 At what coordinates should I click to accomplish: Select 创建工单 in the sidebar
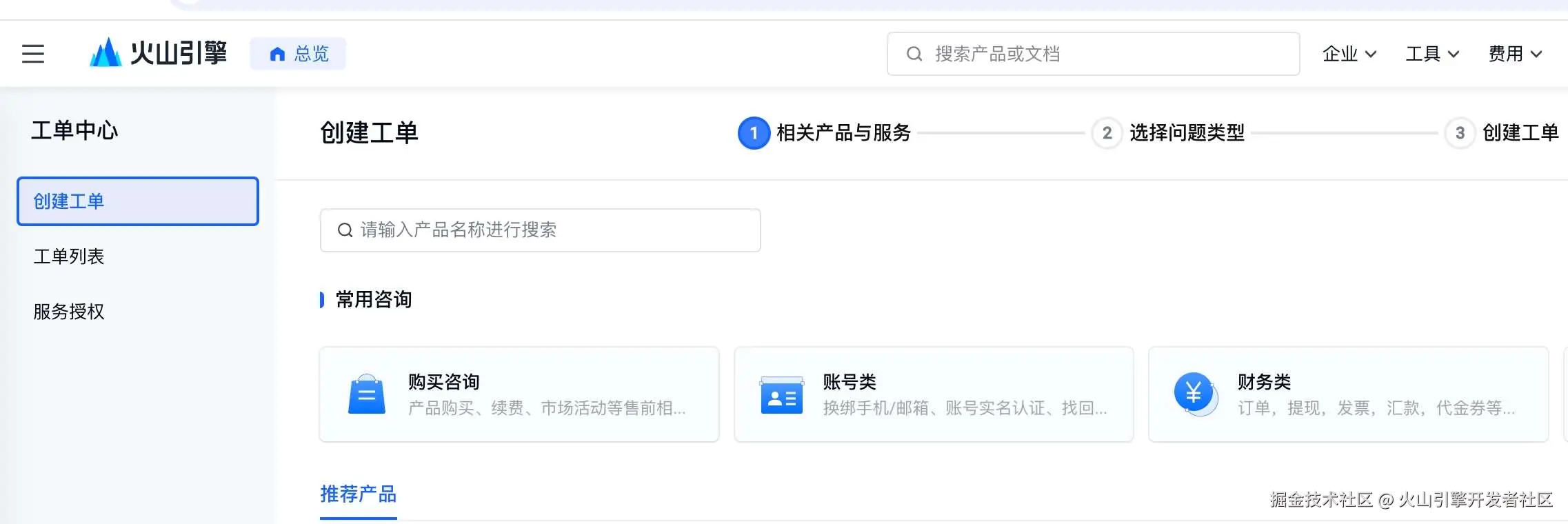pyautogui.click(x=138, y=201)
